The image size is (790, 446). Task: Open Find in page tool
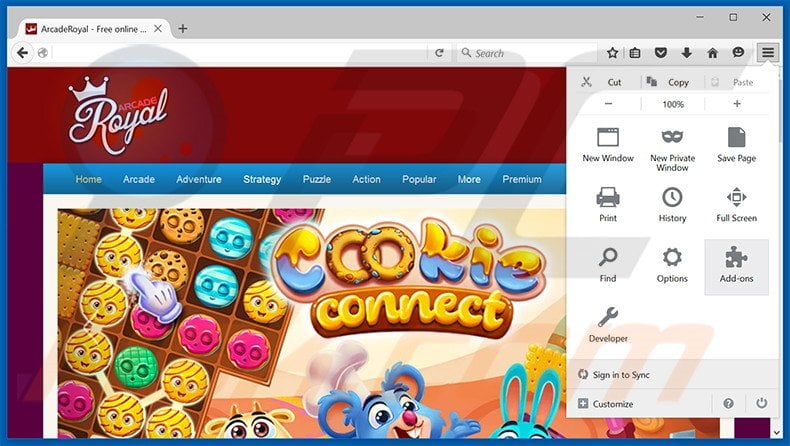(608, 265)
